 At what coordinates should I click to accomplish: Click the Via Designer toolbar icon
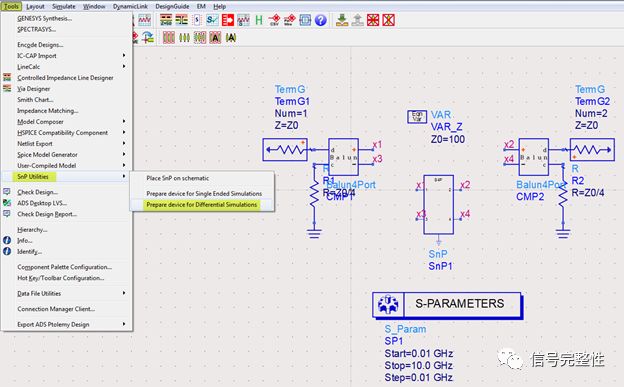(x=181, y=20)
